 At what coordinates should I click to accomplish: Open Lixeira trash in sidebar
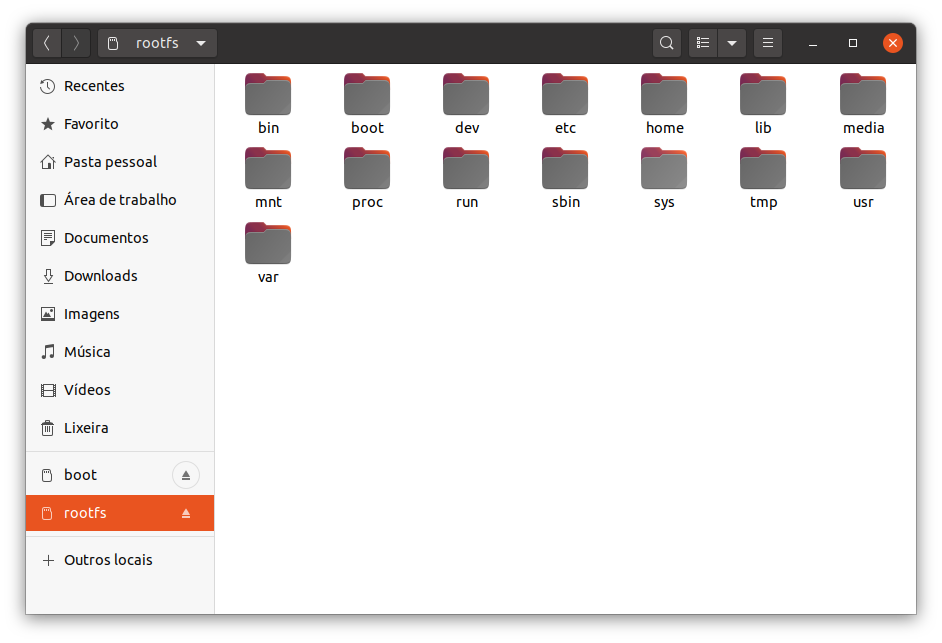[x=120, y=428]
